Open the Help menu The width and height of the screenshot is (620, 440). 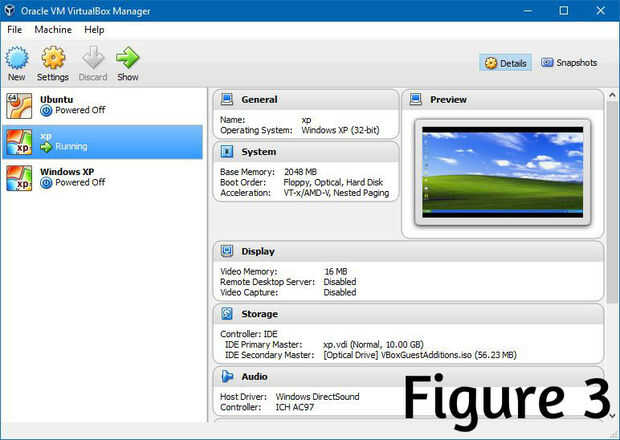click(94, 30)
